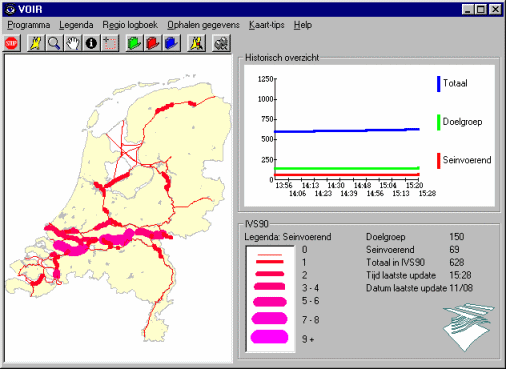Click the VOIR title bar system icon
Screen dimensions: 506x369
coord(10,9)
